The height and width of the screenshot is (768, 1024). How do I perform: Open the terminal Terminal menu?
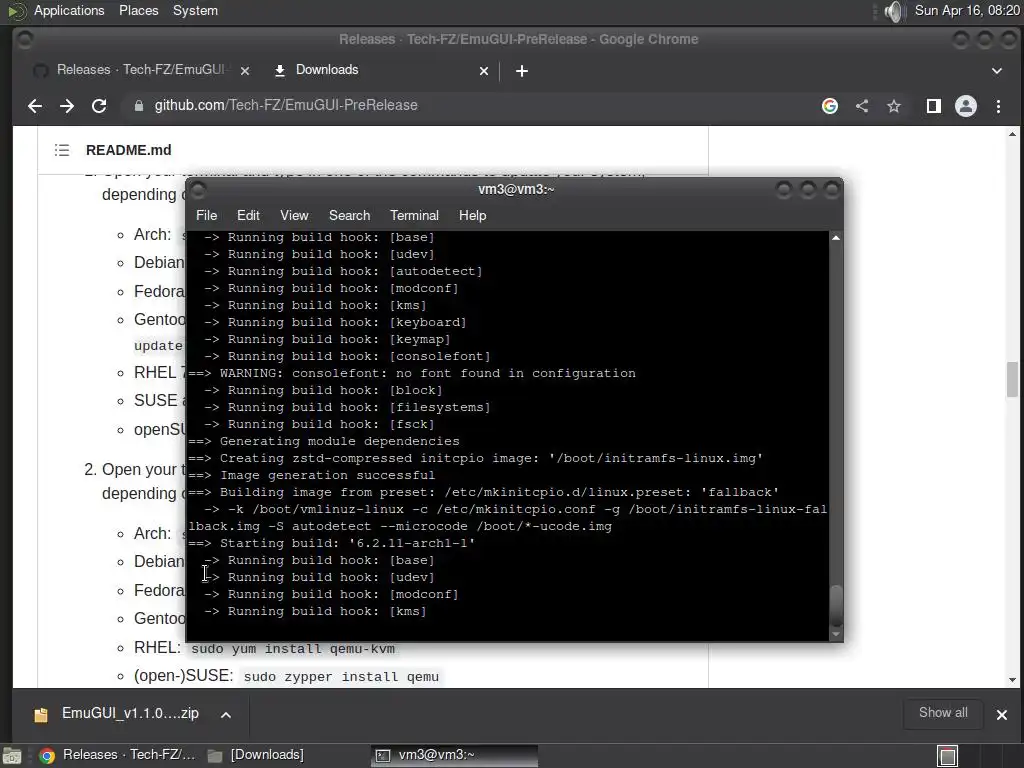[414, 216]
